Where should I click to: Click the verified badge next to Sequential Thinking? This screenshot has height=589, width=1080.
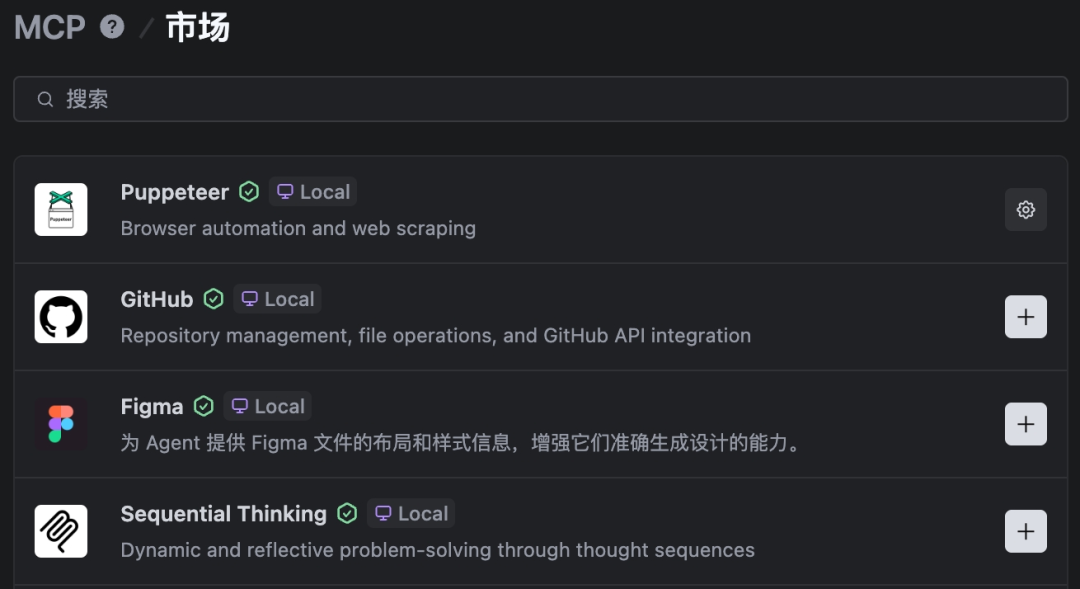[347, 514]
